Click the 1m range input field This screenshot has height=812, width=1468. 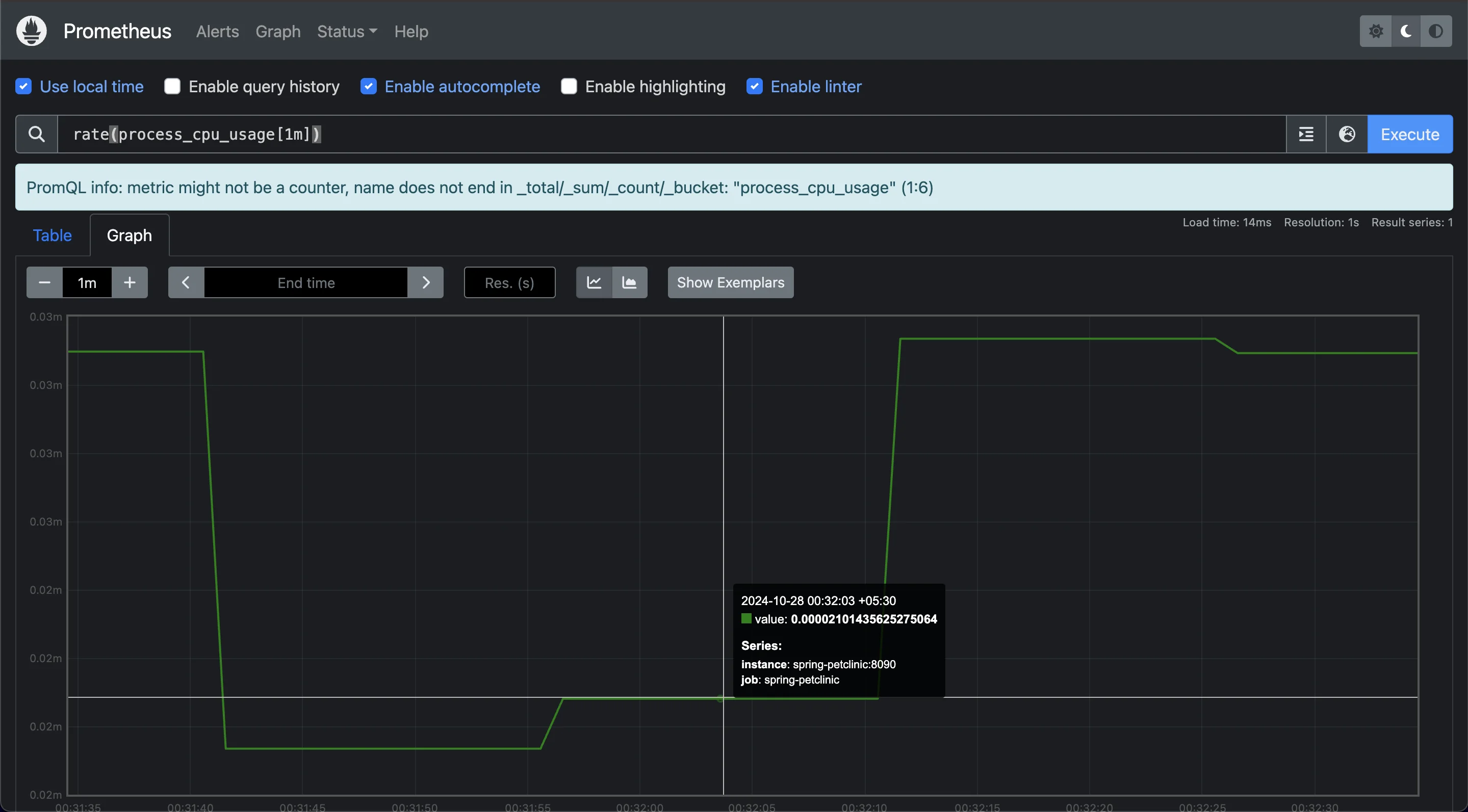pyautogui.click(x=87, y=282)
